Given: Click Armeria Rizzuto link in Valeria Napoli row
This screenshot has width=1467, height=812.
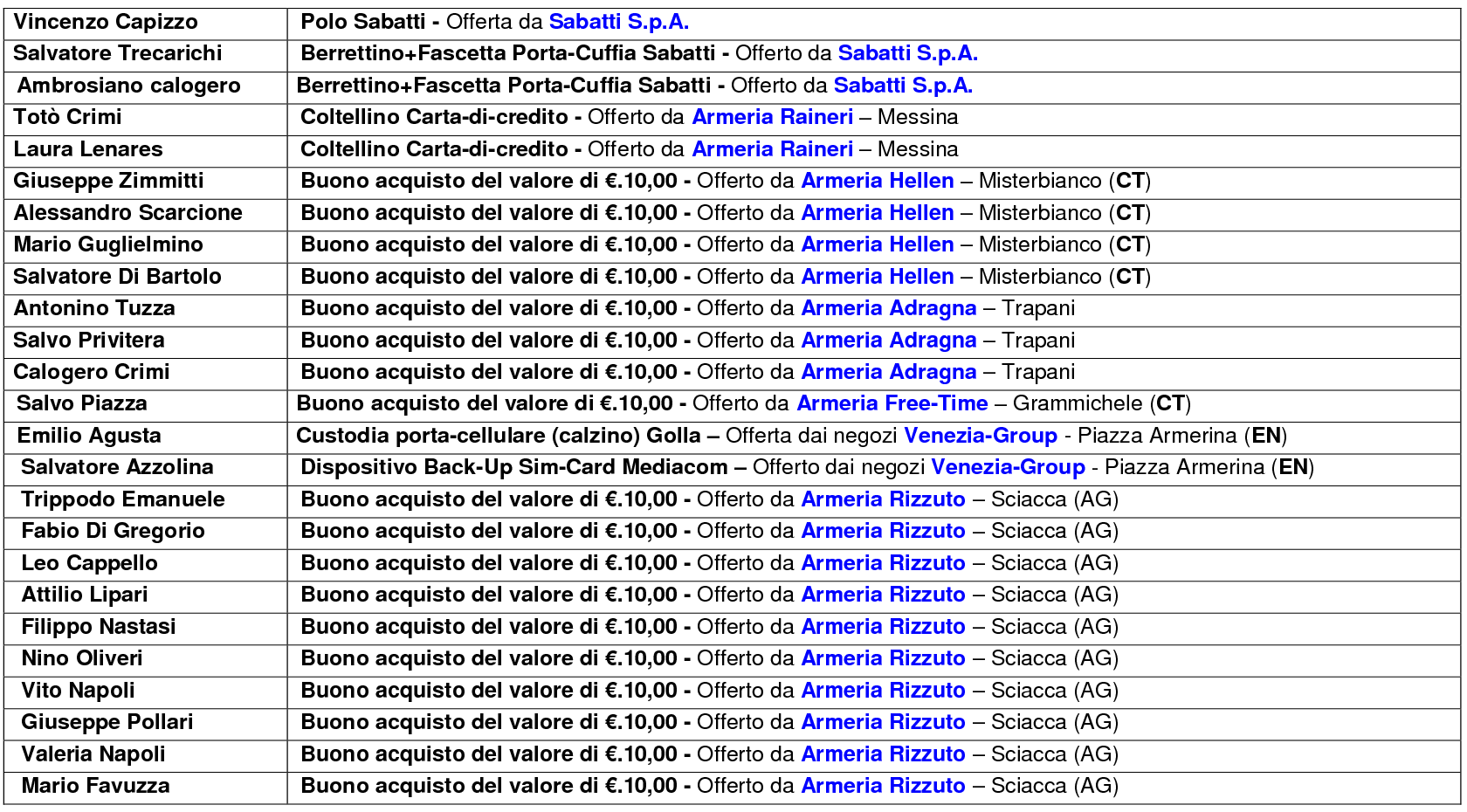Looking at the screenshot, I should (x=883, y=754).
